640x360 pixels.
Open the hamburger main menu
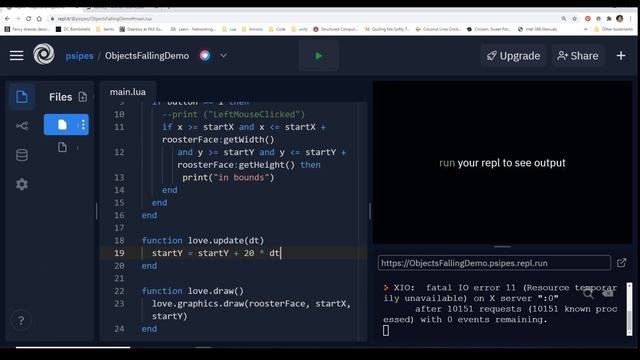[16, 56]
